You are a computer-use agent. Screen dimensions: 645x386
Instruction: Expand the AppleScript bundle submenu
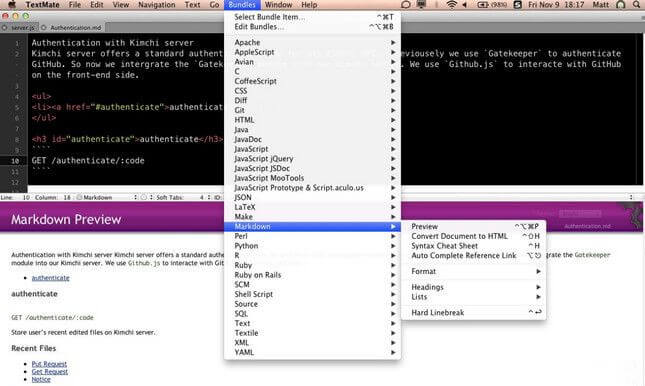coord(313,52)
